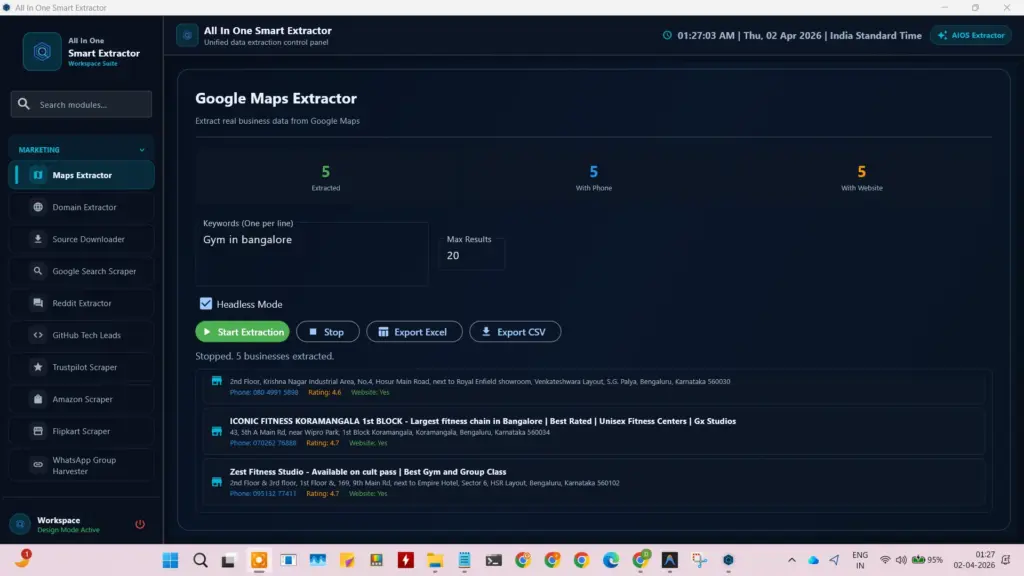Click the Workspace avatar icon
The image size is (1024, 576).
pyautogui.click(x=20, y=524)
